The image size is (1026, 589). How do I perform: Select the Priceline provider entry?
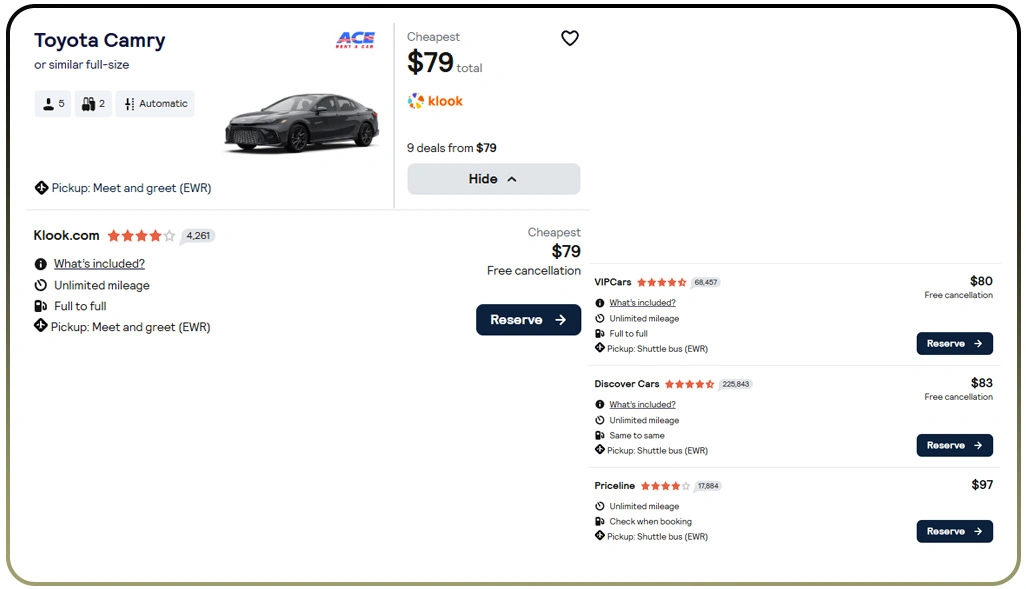[x=614, y=485]
